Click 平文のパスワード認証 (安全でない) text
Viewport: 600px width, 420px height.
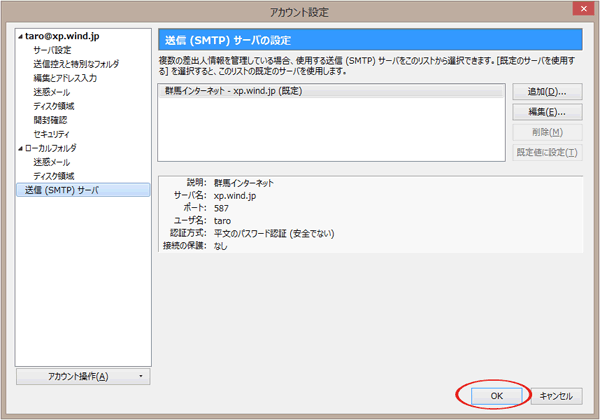[x=274, y=234]
